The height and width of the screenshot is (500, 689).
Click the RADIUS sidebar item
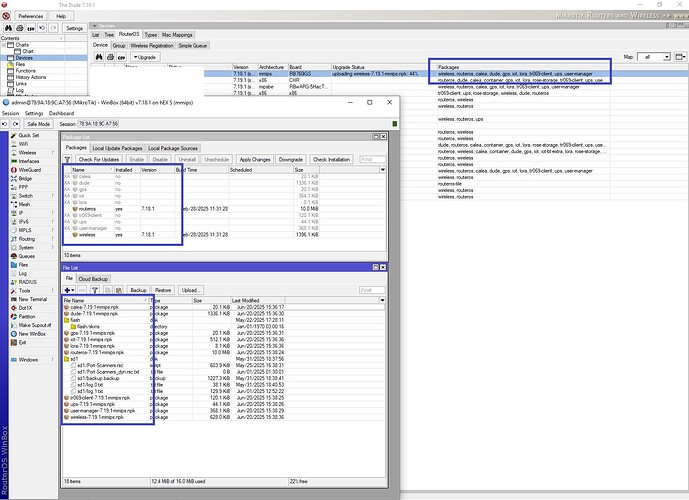coord(26,282)
